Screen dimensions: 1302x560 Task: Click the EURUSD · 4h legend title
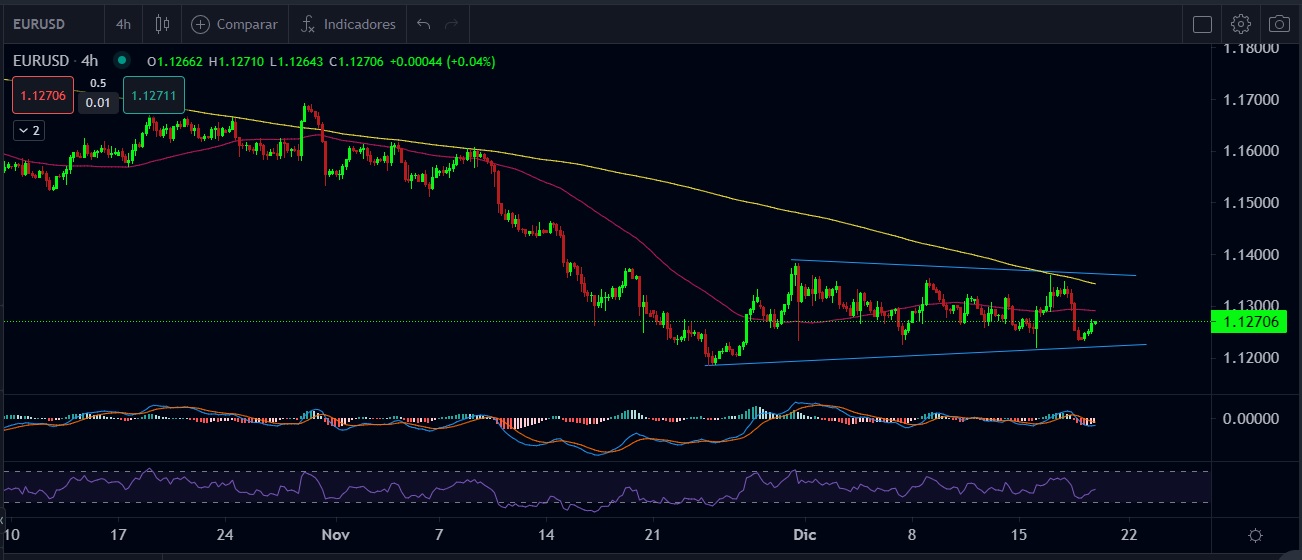click(x=57, y=61)
